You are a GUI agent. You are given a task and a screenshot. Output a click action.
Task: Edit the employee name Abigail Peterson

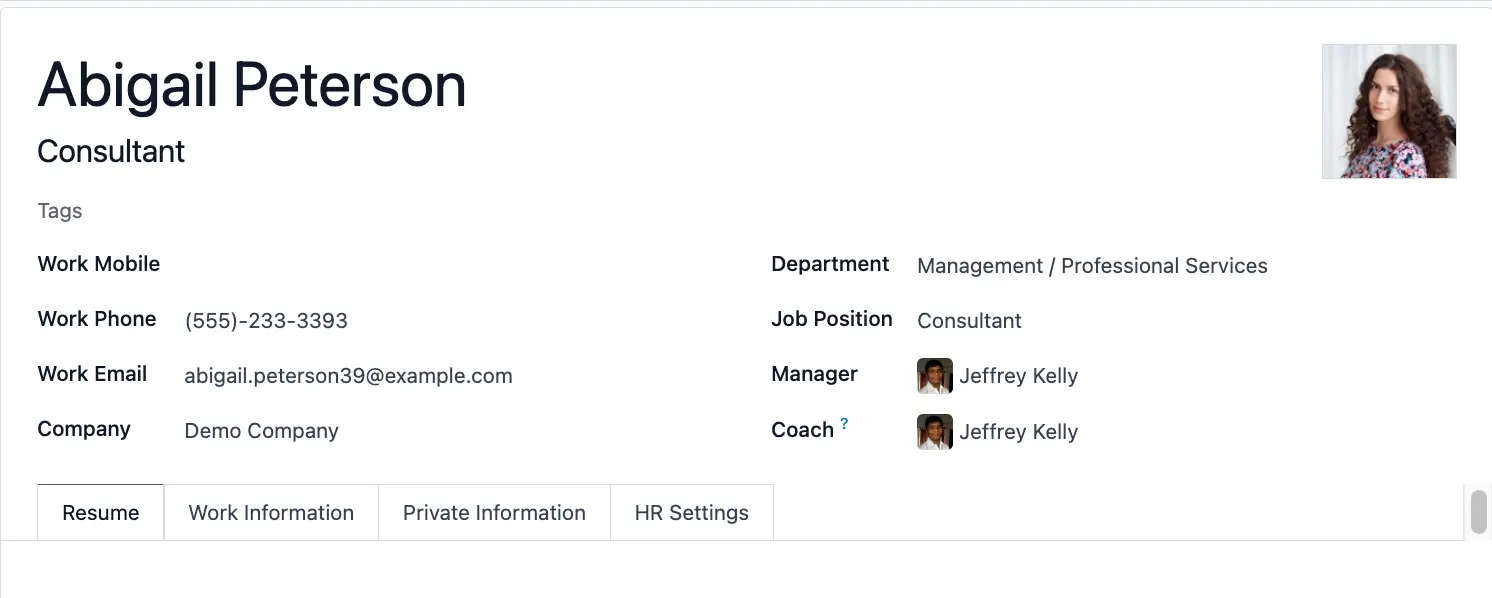coord(252,85)
